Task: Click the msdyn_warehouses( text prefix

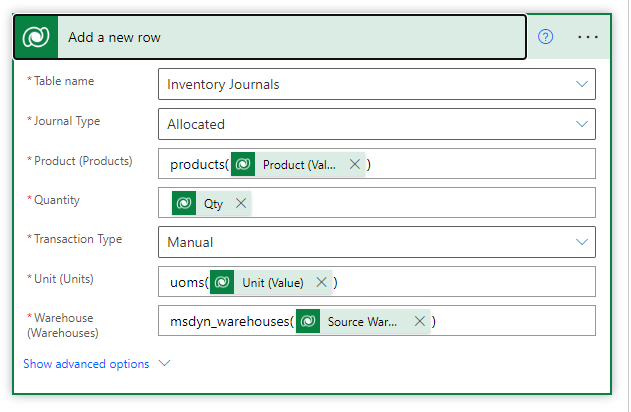Action: pos(232,321)
